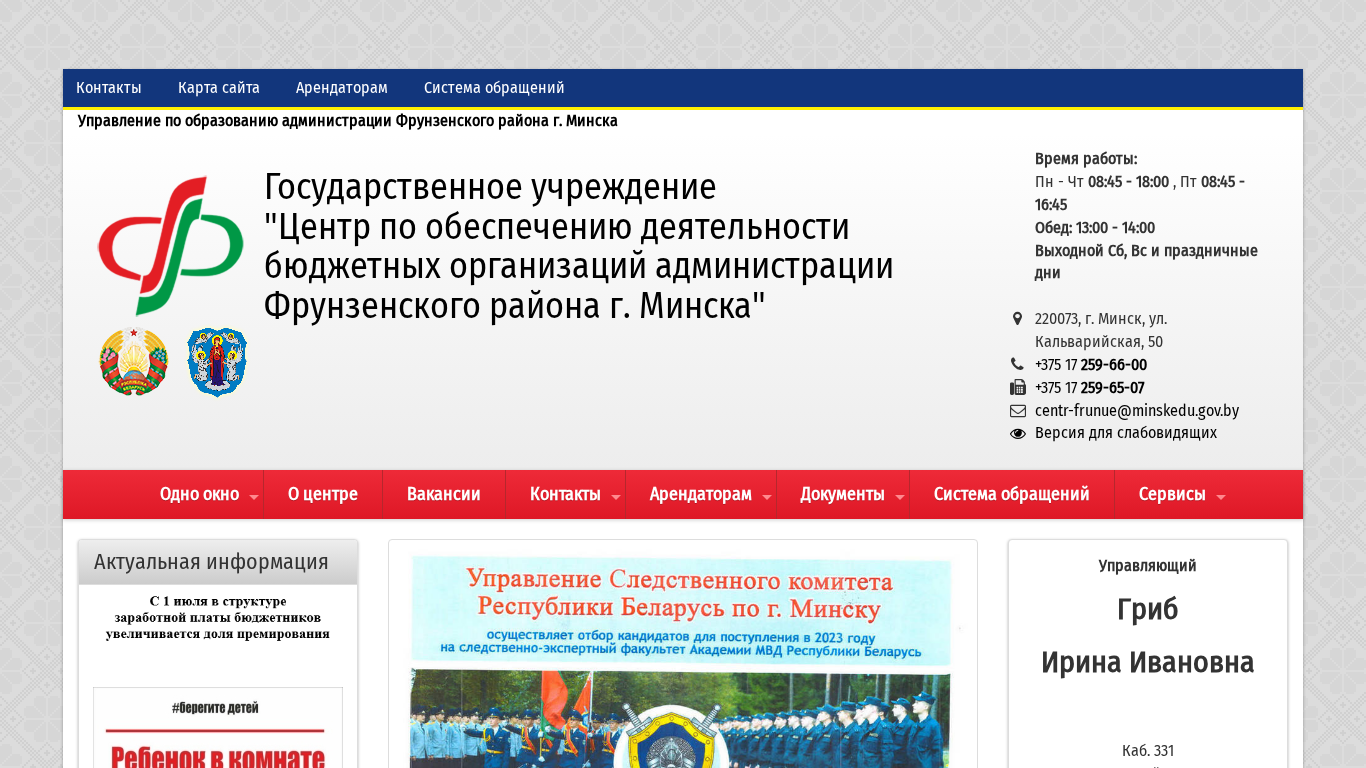Click the Время работы heading
Viewport: 1366px width, 768px height.
tap(1086, 159)
